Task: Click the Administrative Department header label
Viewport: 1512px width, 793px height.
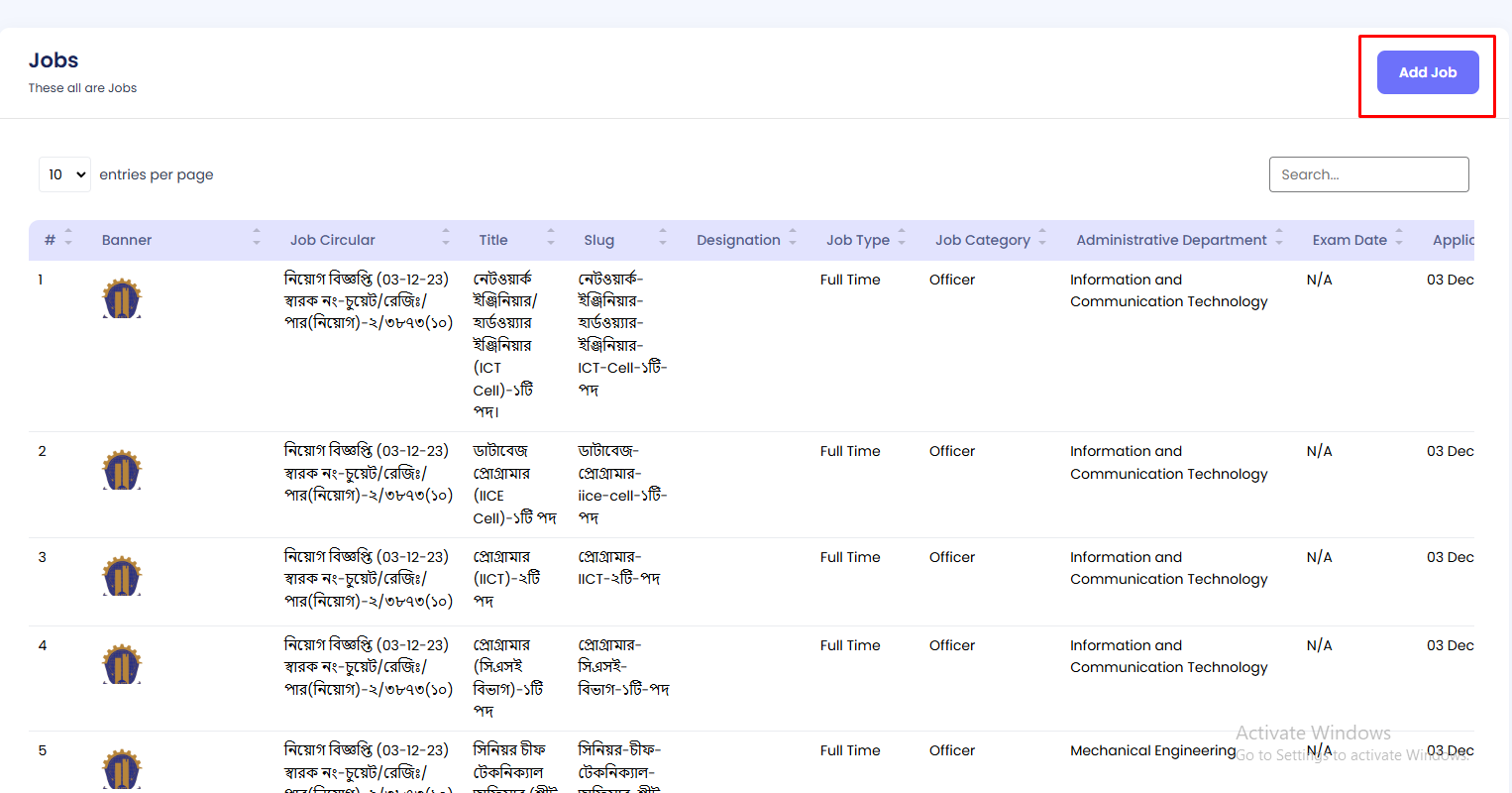Action: coord(1171,240)
